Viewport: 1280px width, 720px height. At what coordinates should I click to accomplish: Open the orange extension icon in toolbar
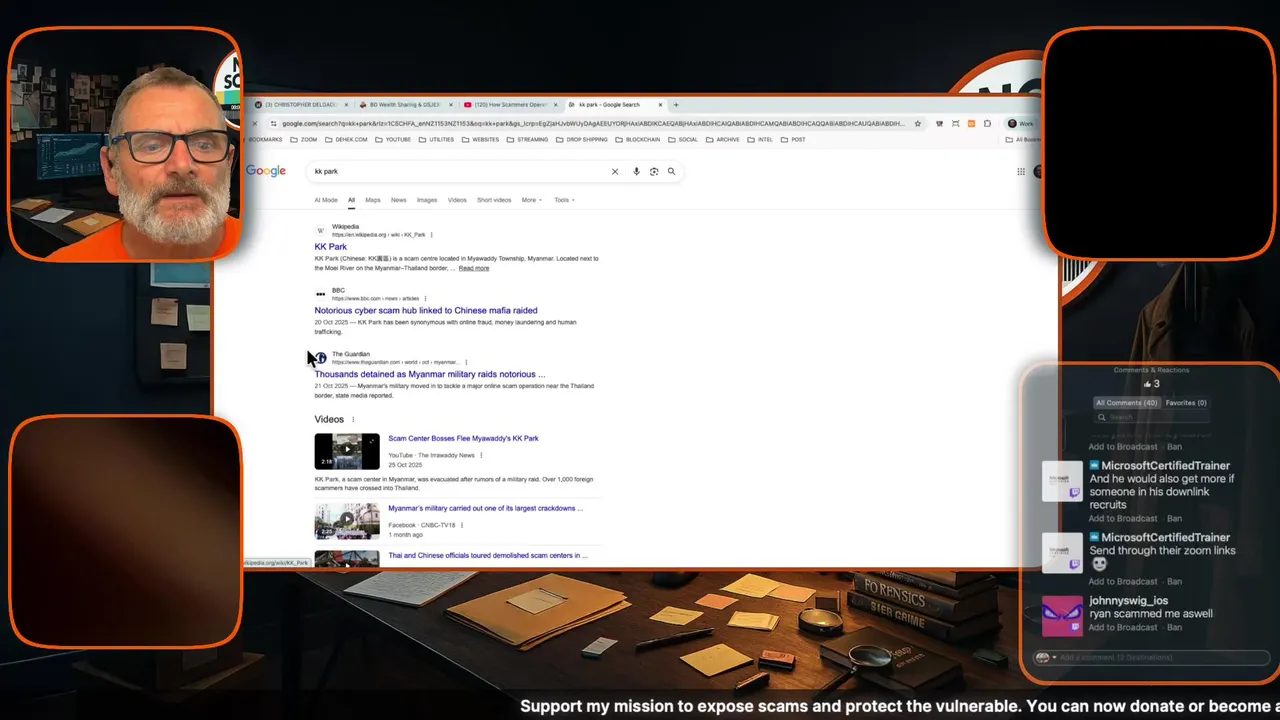971,124
